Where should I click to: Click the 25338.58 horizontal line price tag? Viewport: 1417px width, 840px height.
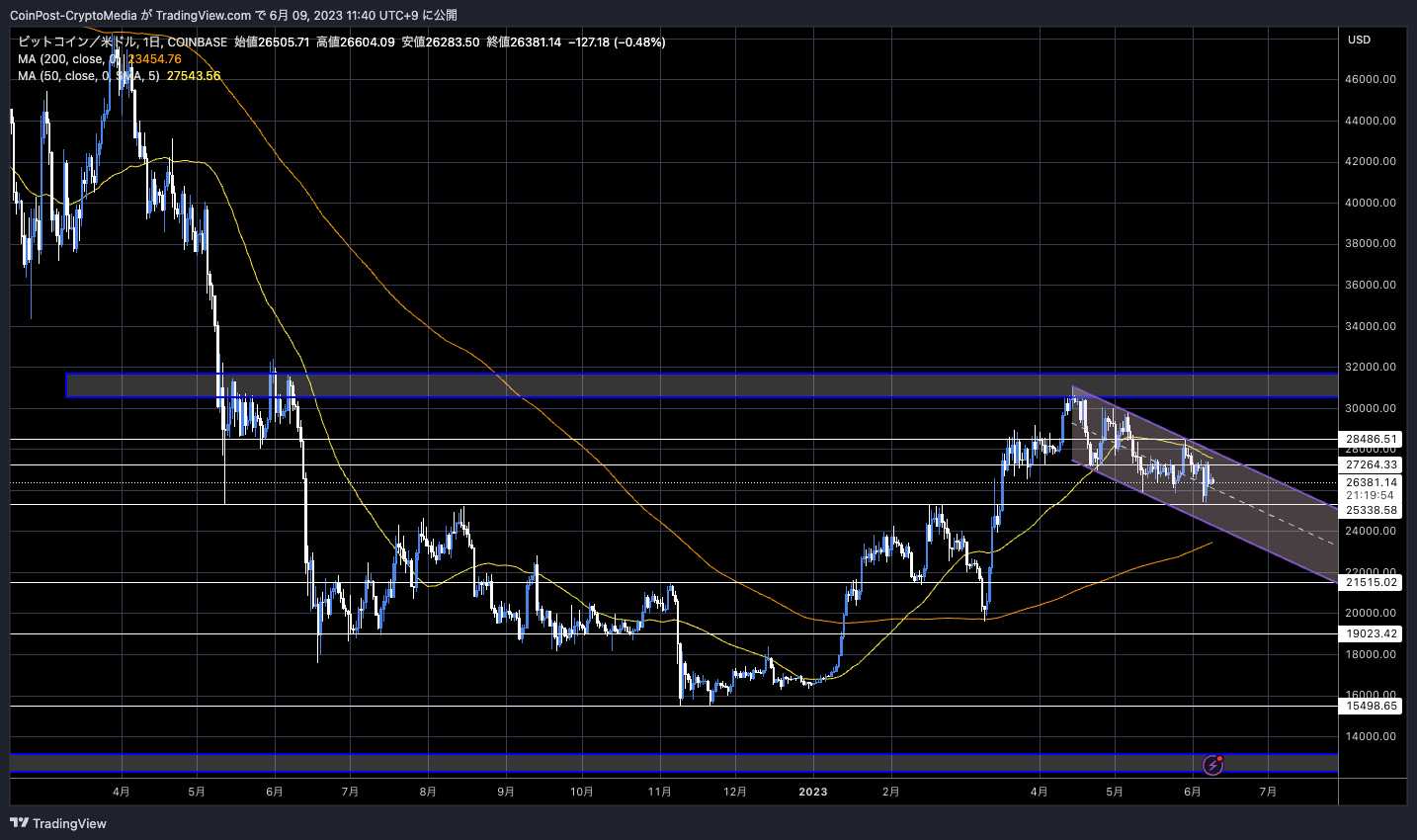tap(1372, 510)
